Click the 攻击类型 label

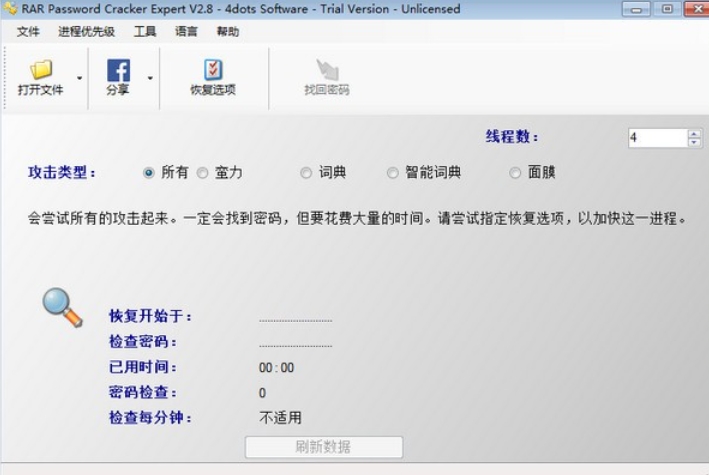[x=61, y=172]
